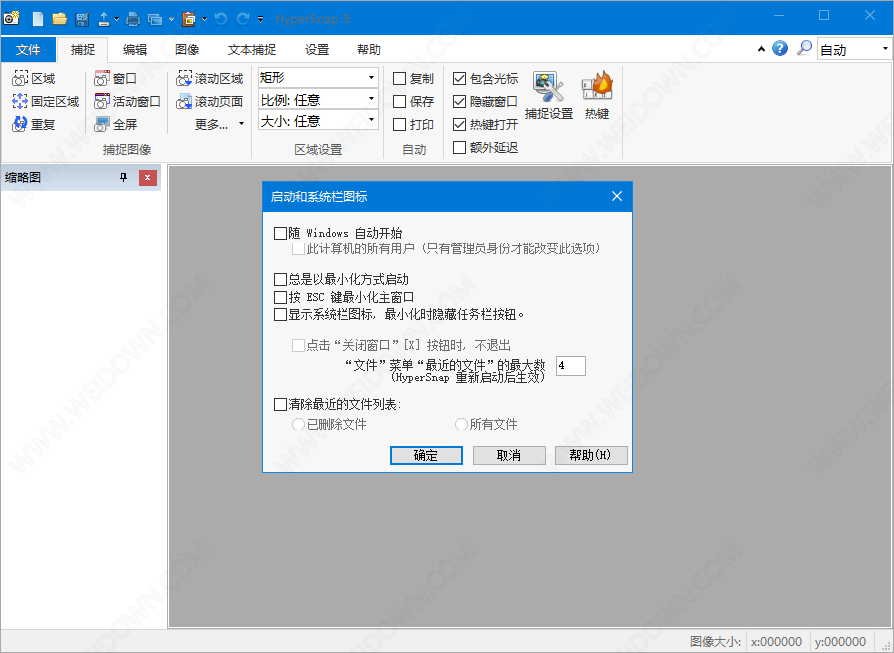Start 滚动页面 scrolling page capture
894x653 pixels.
click(x=210, y=102)
